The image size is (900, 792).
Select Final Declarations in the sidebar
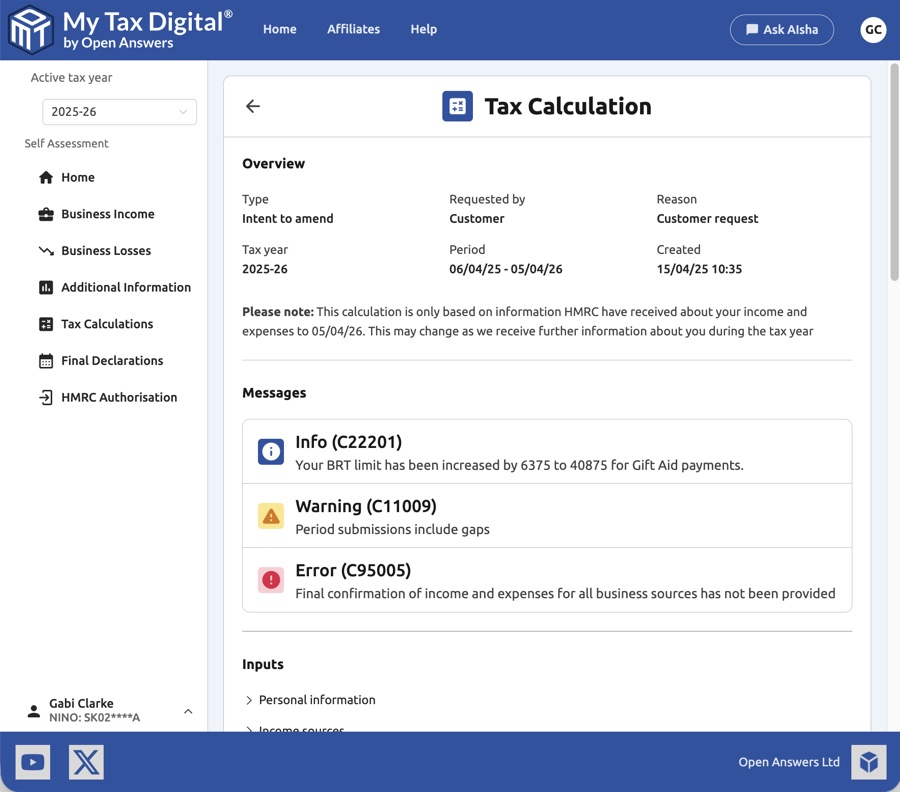coord(112,360)
